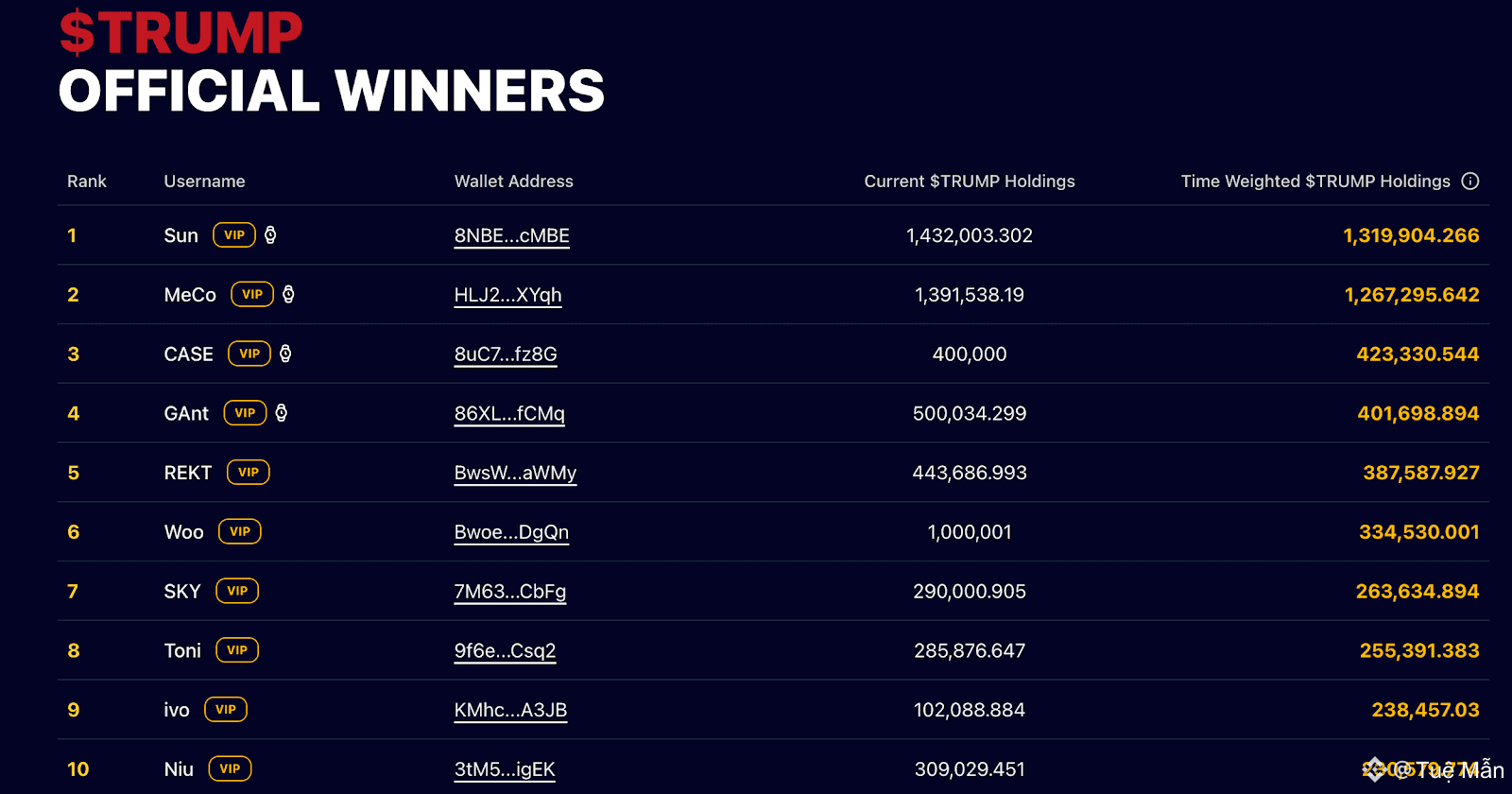Open wallet link 8uC7...fz8G
The width and height of the screenshot is (1512, 794).
click(x=506, y=354)
